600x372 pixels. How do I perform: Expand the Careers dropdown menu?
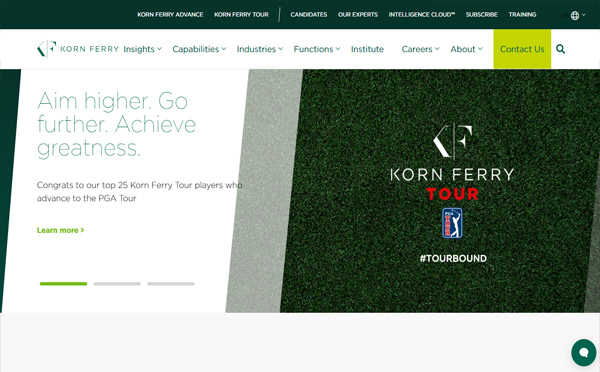tap(420, 49)
